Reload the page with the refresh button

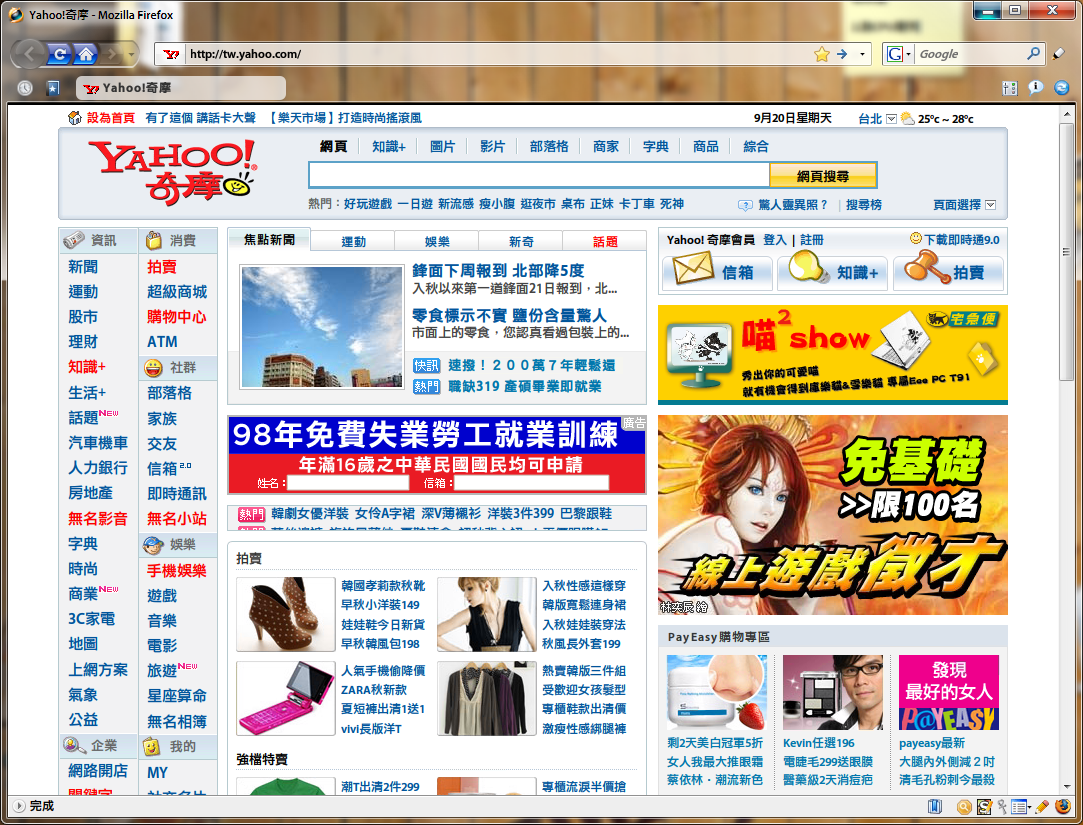59,54
